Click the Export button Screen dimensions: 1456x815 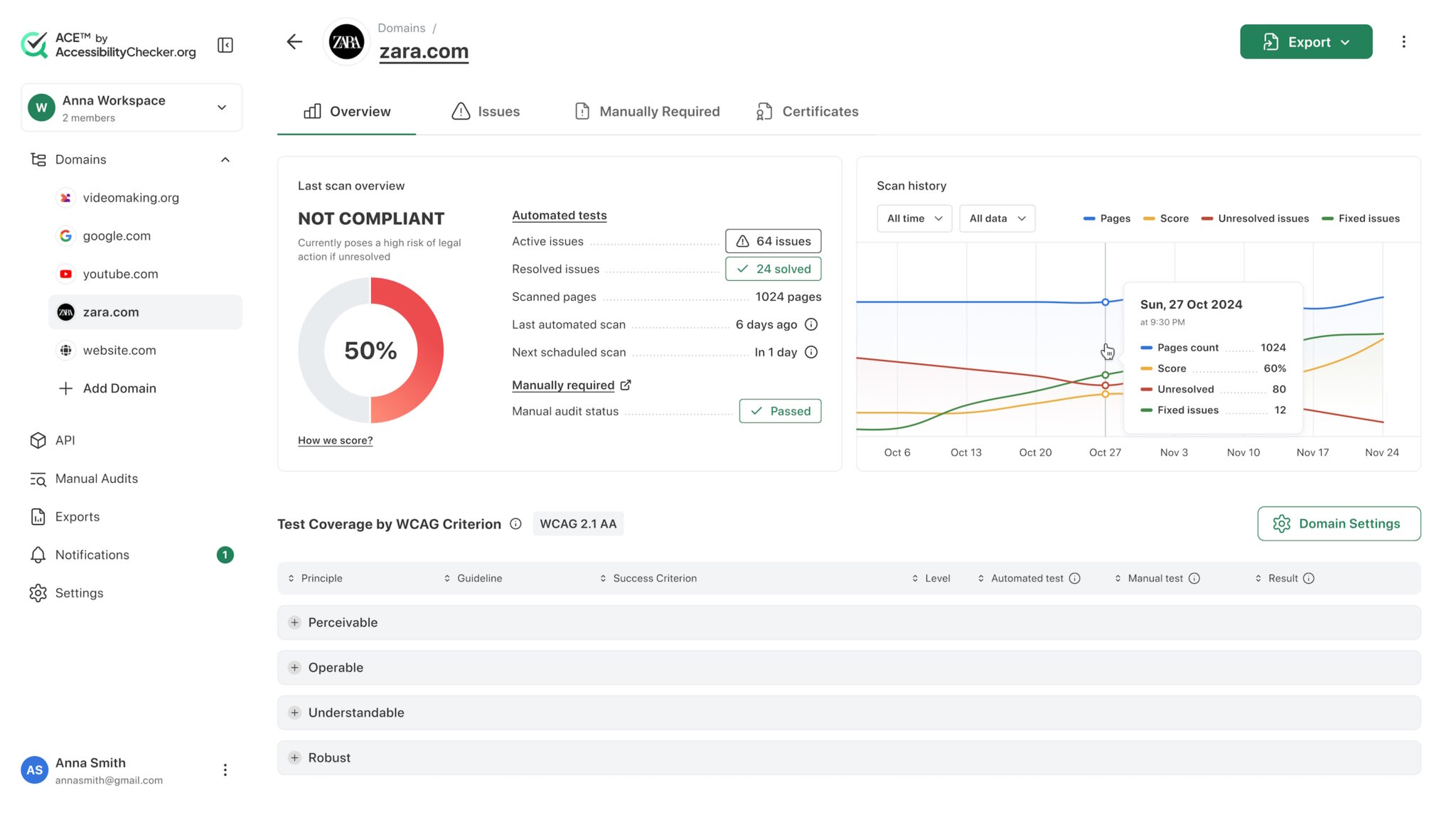1306,42
